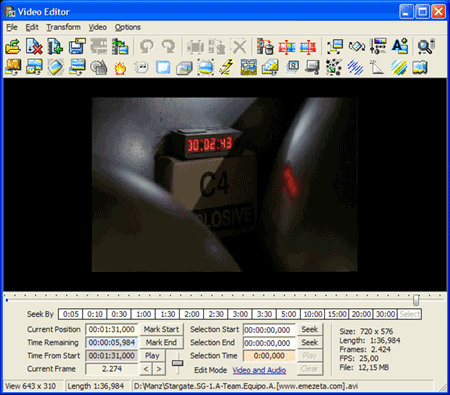Click the resize picture icon
The image size is (450, 395).
pos(335,46)
